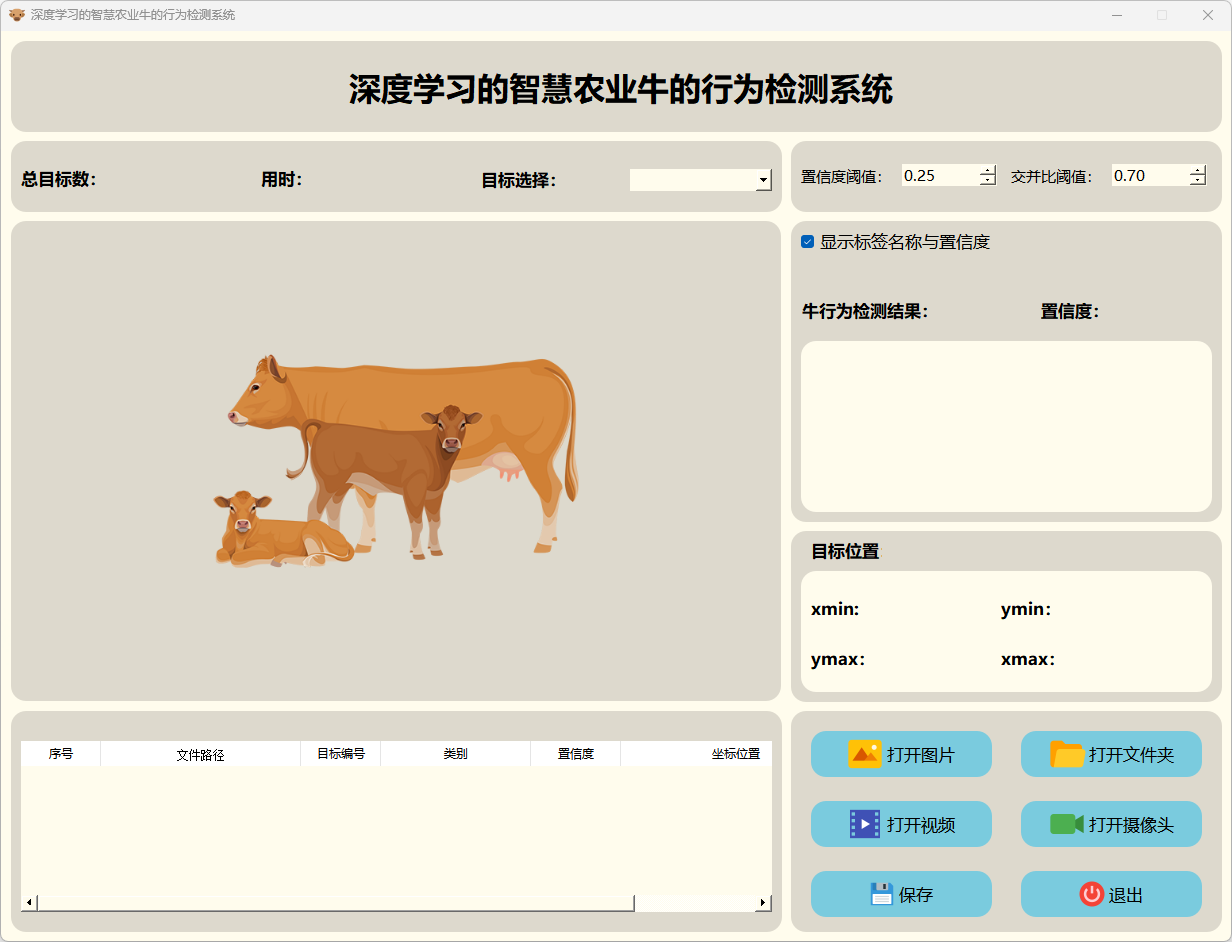Click the 总目标数 label
Viewport: 1232px width, 942px height.
[x=59, y=180]
